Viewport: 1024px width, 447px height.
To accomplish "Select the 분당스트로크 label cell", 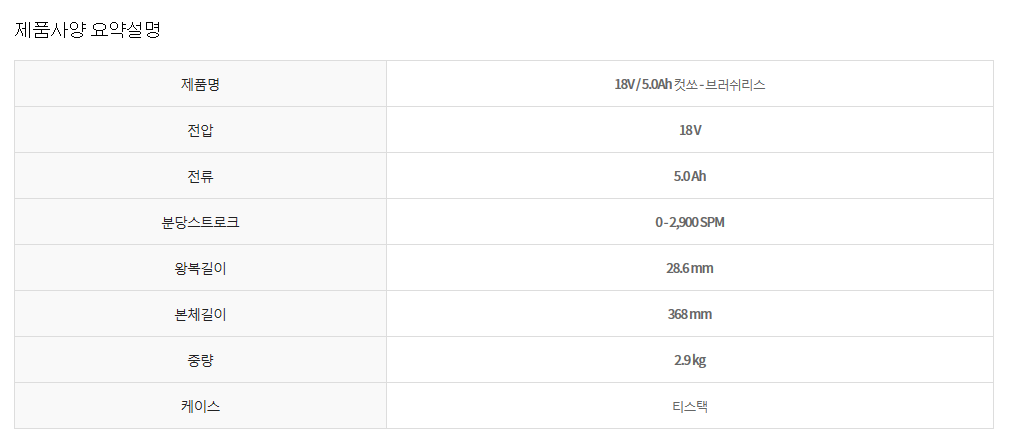I will click(x=200, y=222).
